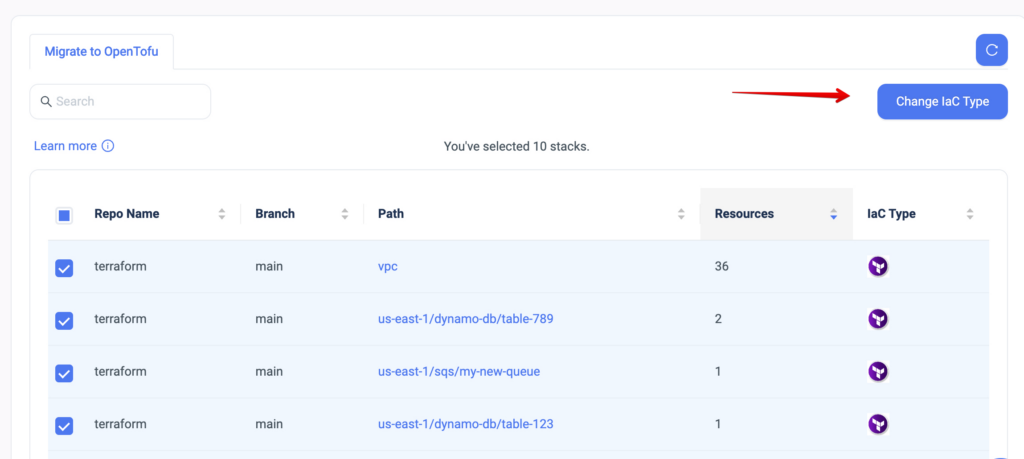The width and height of the screenshot is (1024, 459).
Task: Click the Terraform icon in the my-new-queue row
Action: point(878,372)
